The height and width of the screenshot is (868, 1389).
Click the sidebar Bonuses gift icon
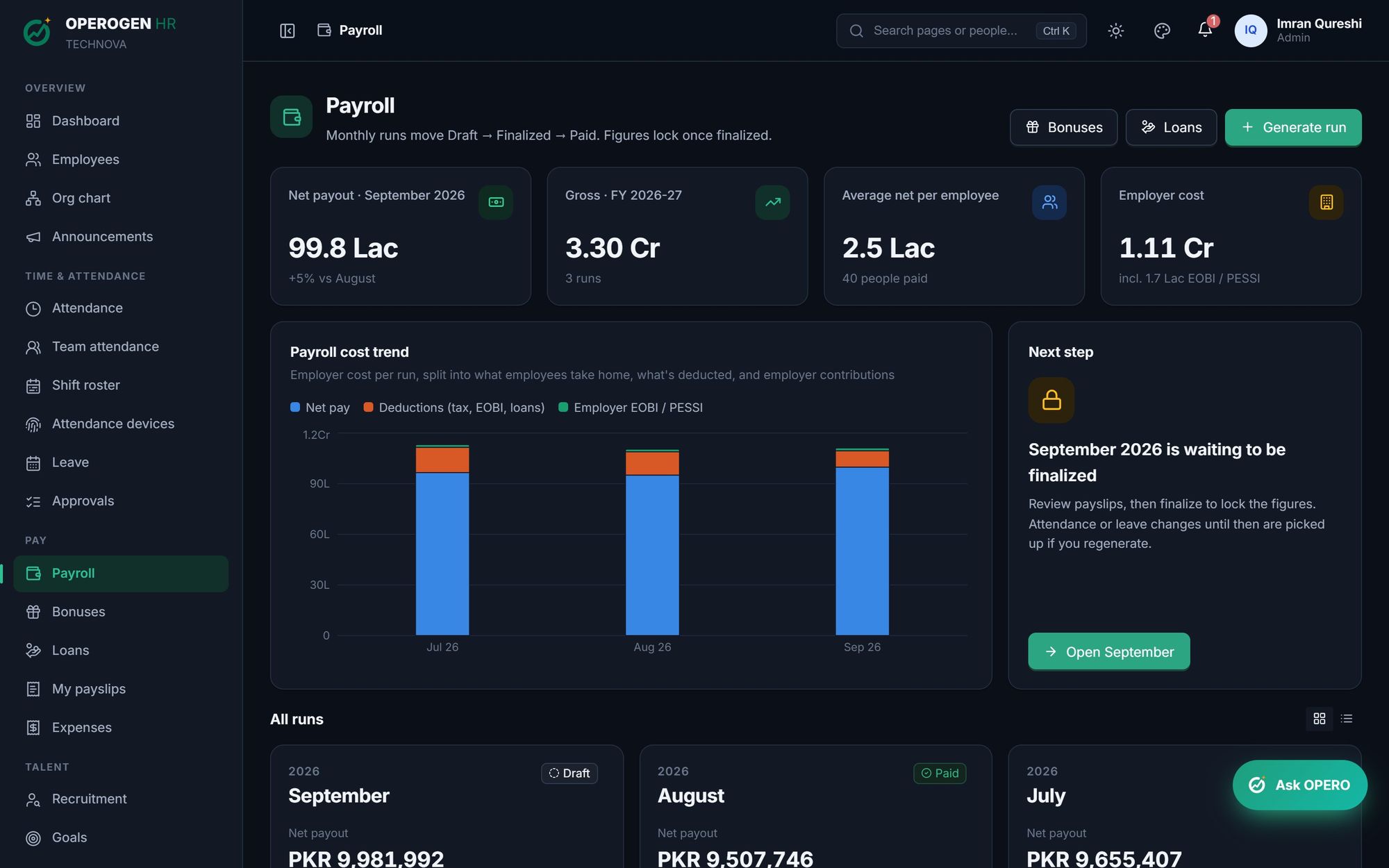pyautogui.click(x=33, y=612)
